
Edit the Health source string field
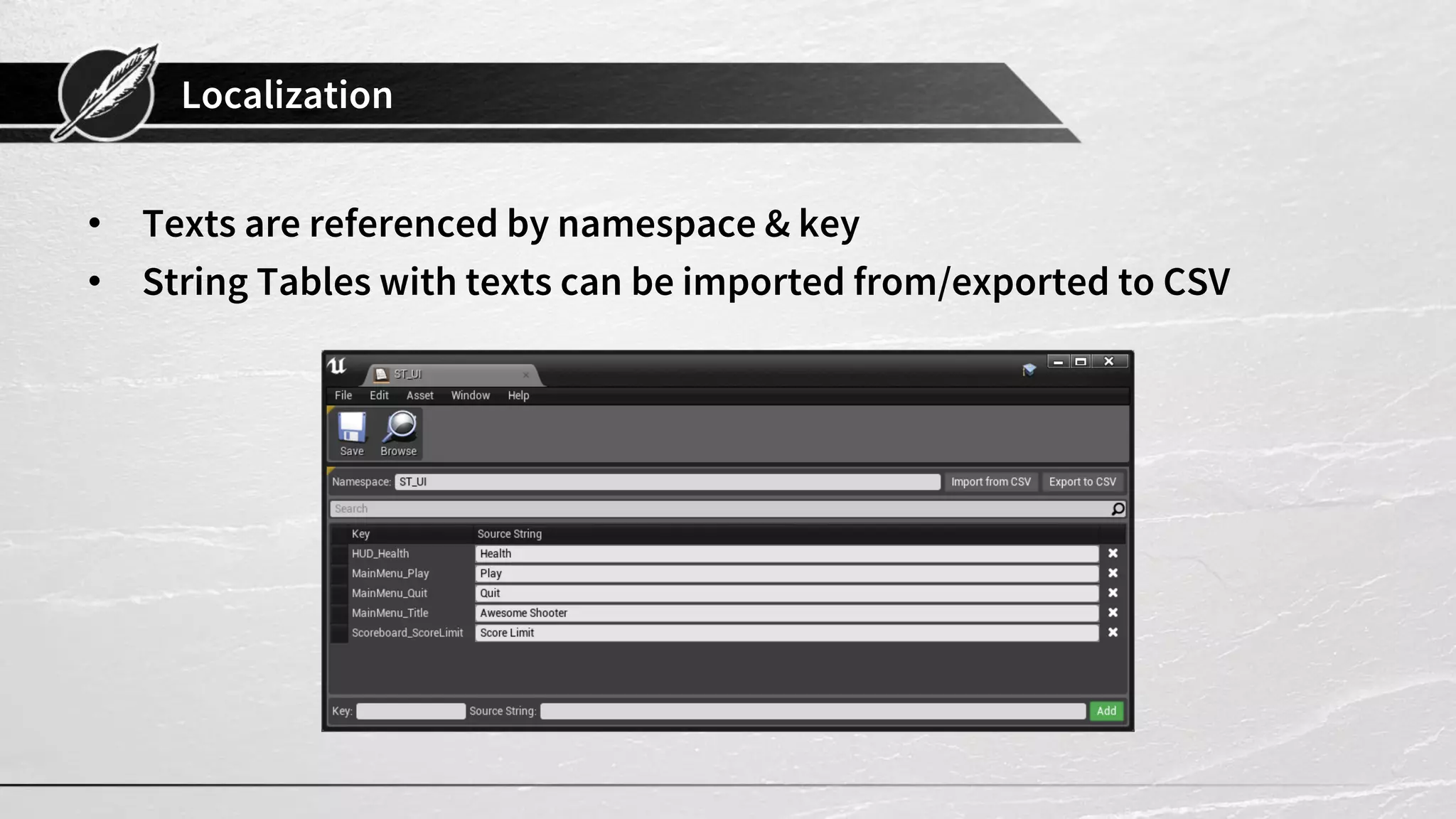pos(787,554)
